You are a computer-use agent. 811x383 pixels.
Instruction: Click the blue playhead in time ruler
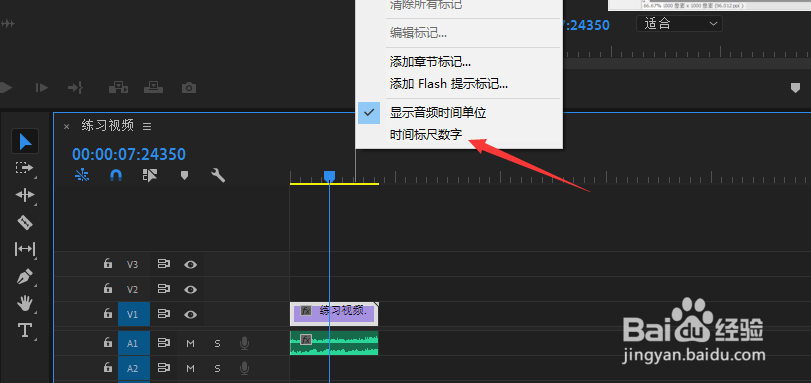(x=329, y=176)
